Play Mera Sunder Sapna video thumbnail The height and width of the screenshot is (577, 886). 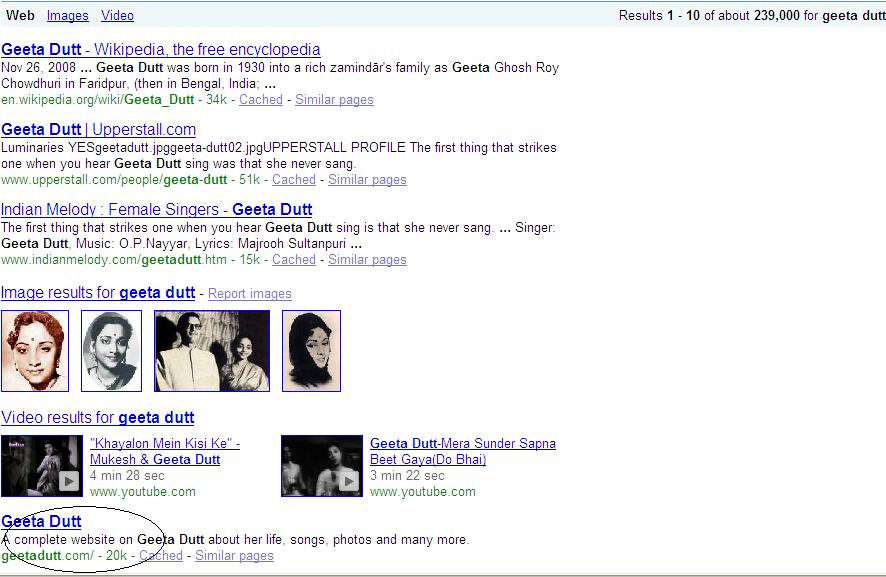tap(322, 466)
